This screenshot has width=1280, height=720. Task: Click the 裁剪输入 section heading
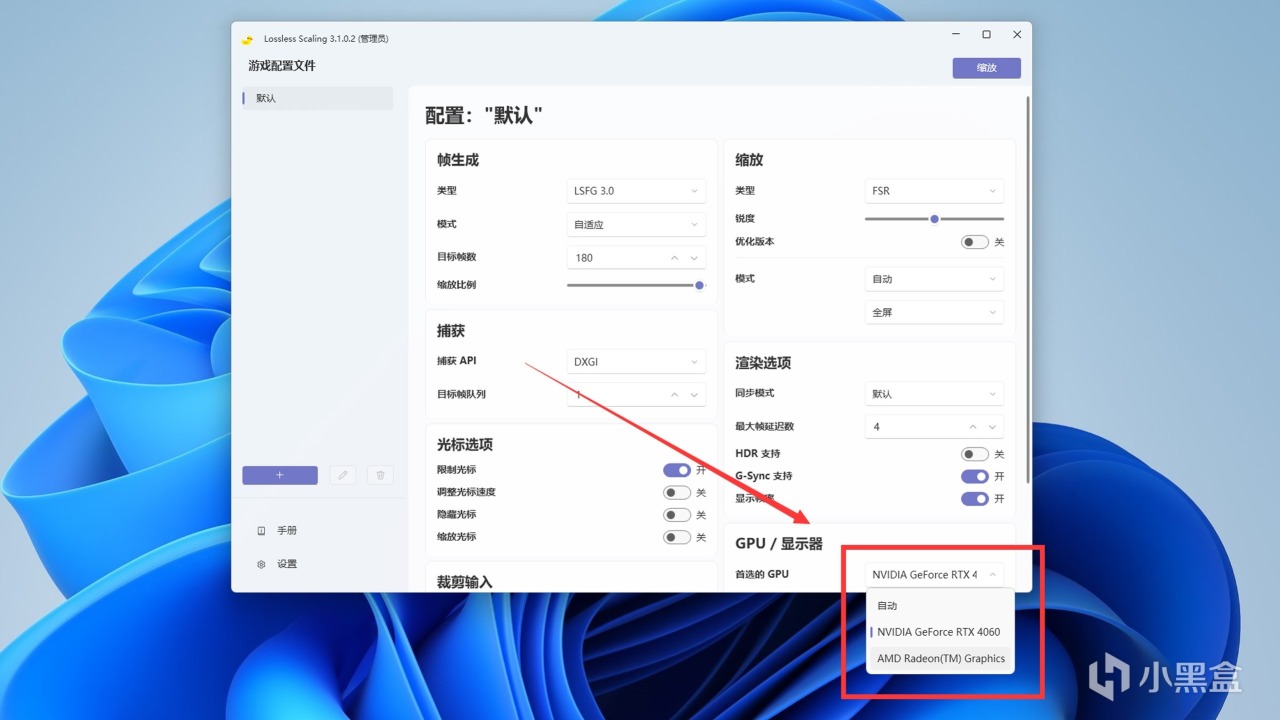pyautogui.click(x=465, y=582)
